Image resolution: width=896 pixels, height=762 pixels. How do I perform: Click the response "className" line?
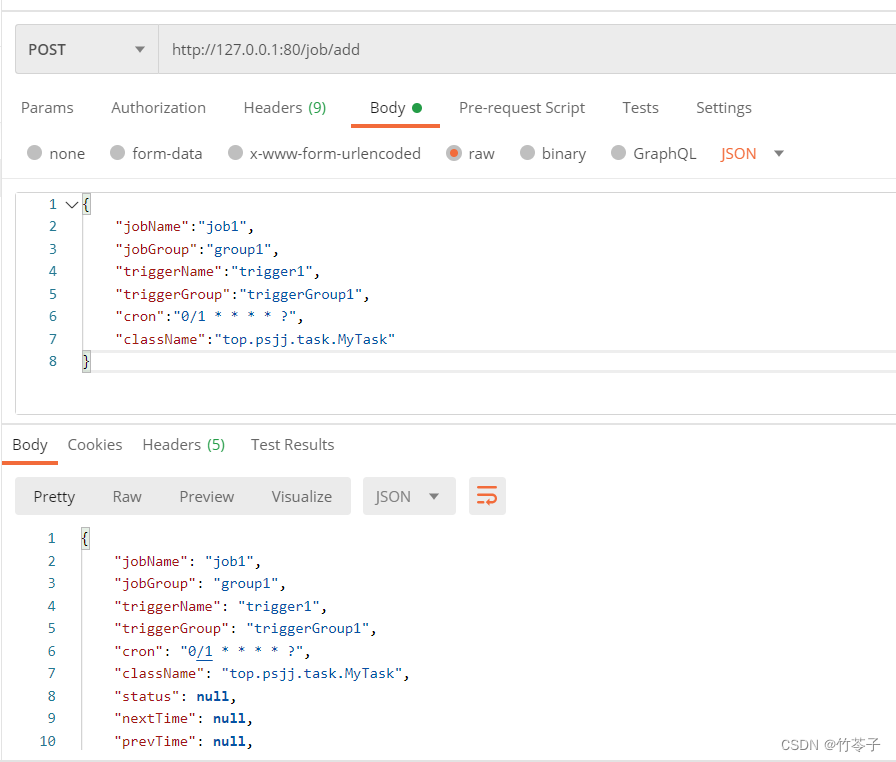click(262, 674)
